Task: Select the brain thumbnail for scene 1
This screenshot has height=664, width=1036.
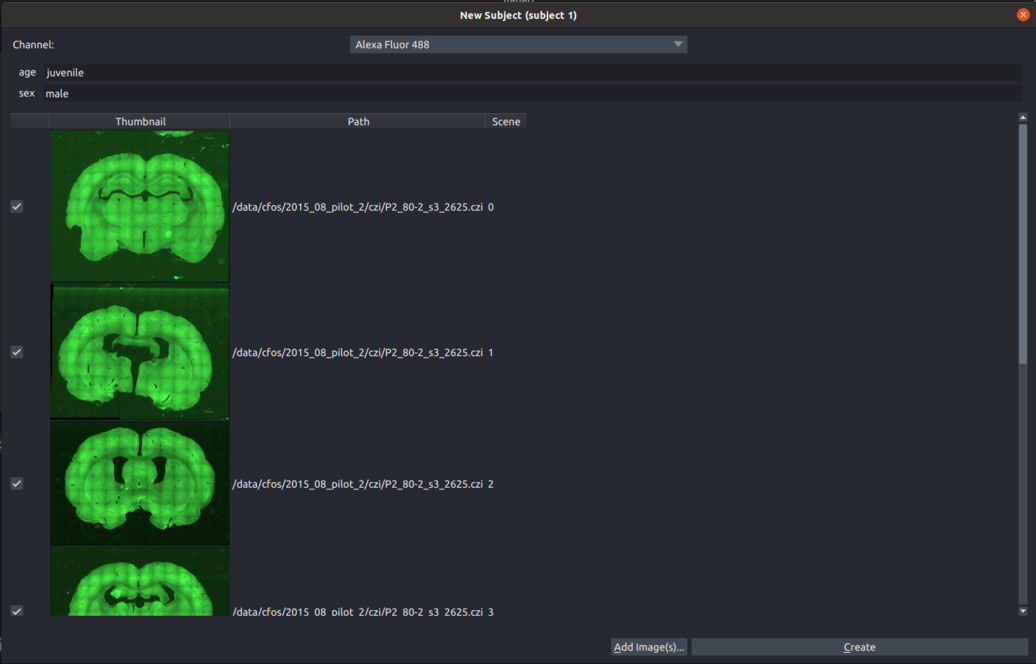Action: click(140, 352)
